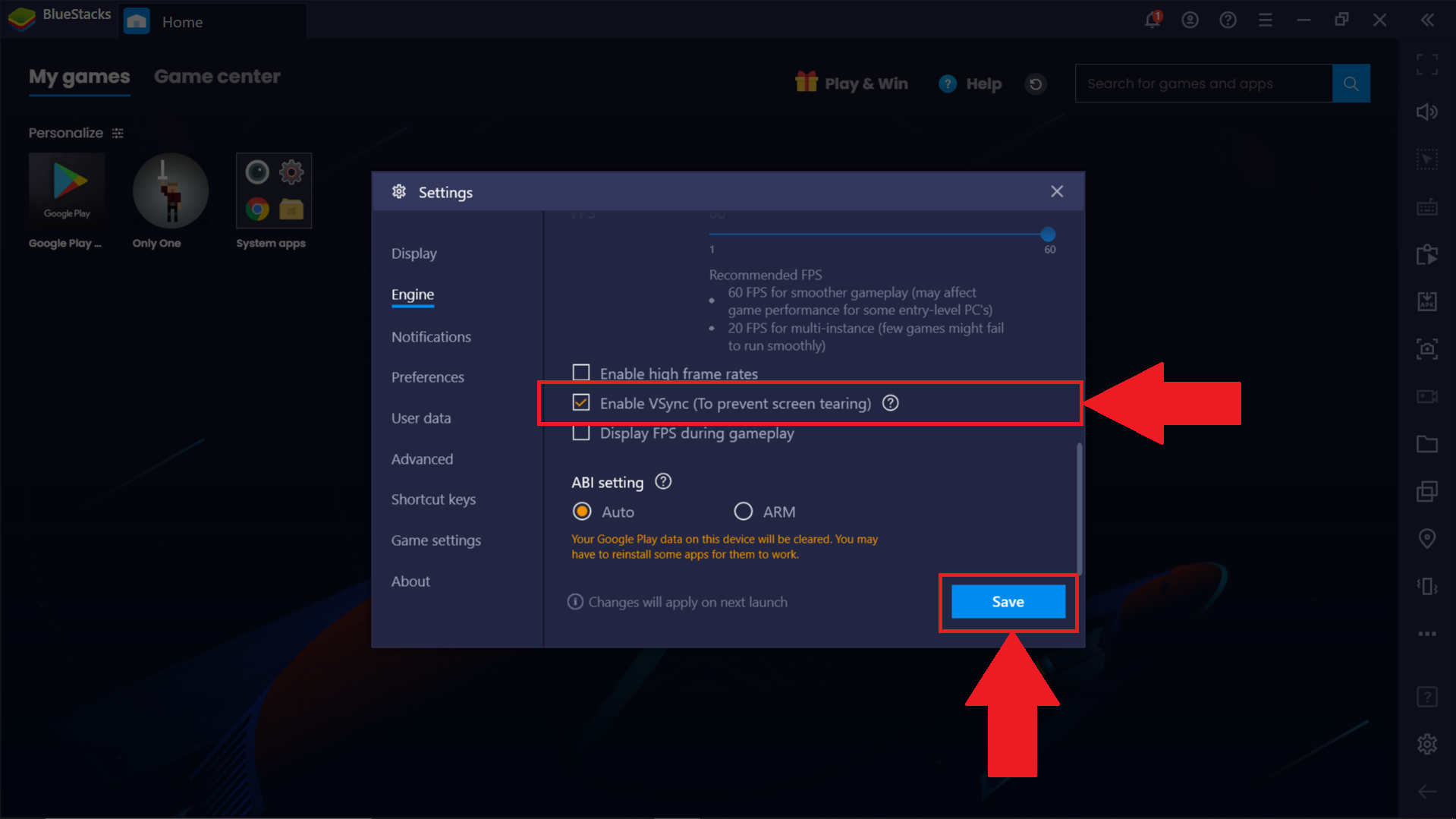Image resolution: width=1456 pixels, height=819 pixels.
Task: Click the refresh icon next to Help
Action: (x=1036, y=83)
